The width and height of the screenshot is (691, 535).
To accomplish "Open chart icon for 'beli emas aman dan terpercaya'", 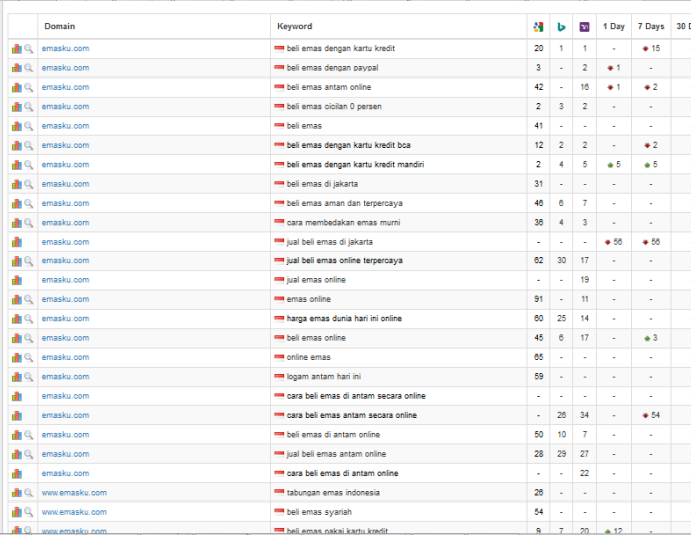I will pos(17,204).
